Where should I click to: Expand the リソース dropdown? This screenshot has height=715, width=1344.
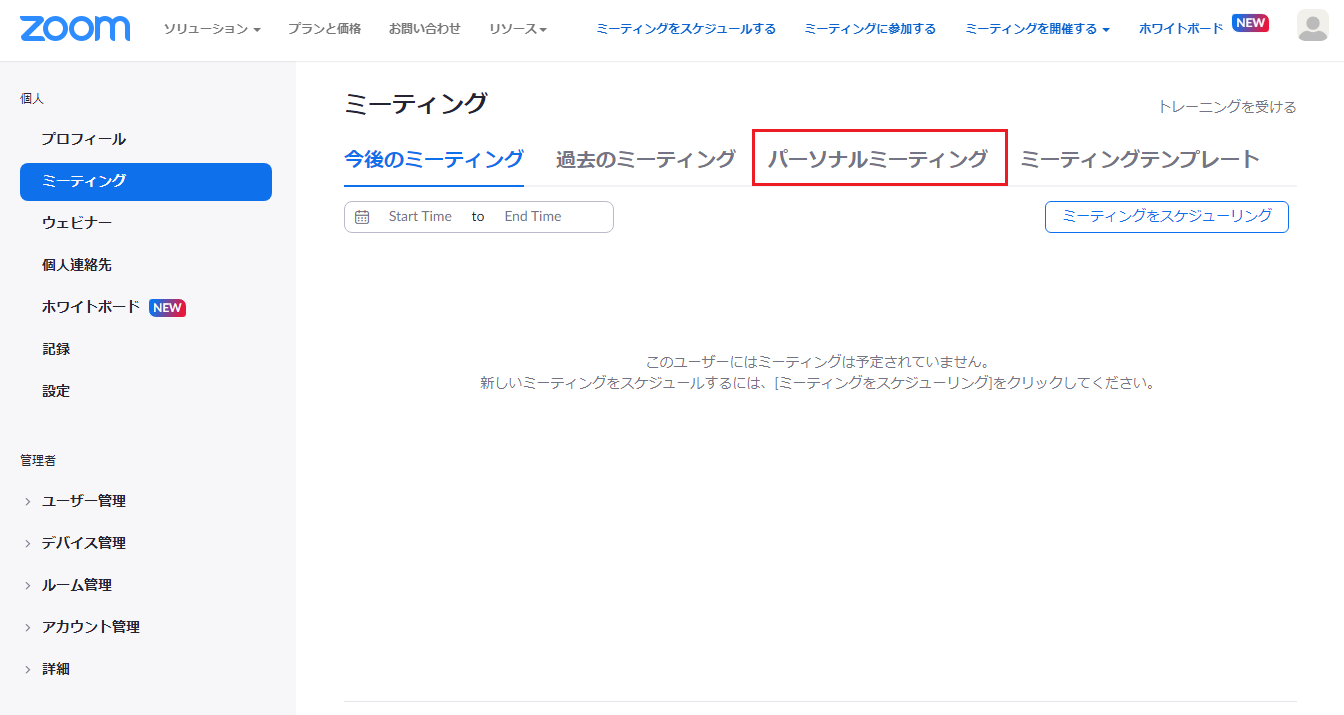click(x=518, y=29)
